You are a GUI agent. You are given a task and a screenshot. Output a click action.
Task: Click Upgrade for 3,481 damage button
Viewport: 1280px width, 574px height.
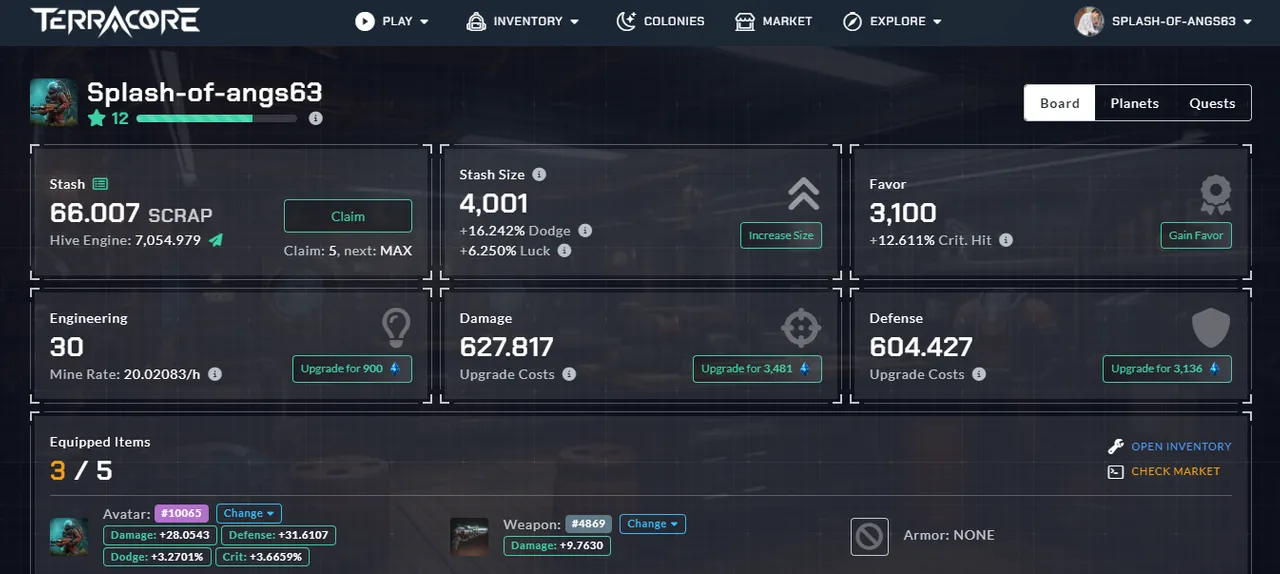pyautogui.click(x=757, y=369)
